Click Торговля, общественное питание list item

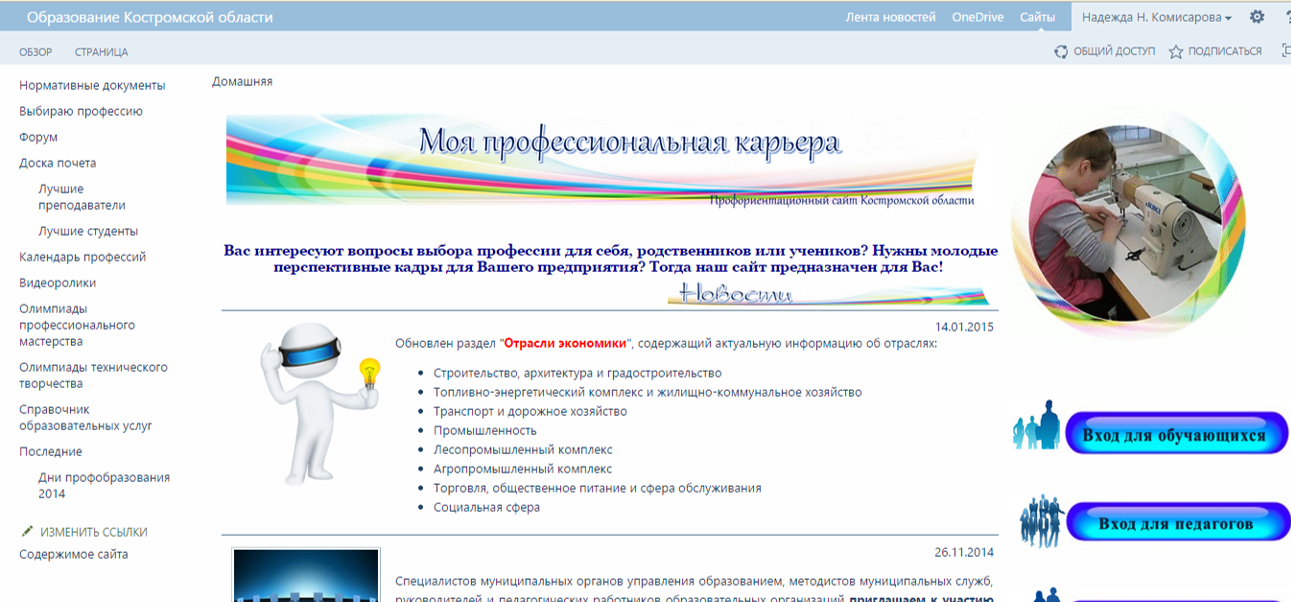(597, 488)
